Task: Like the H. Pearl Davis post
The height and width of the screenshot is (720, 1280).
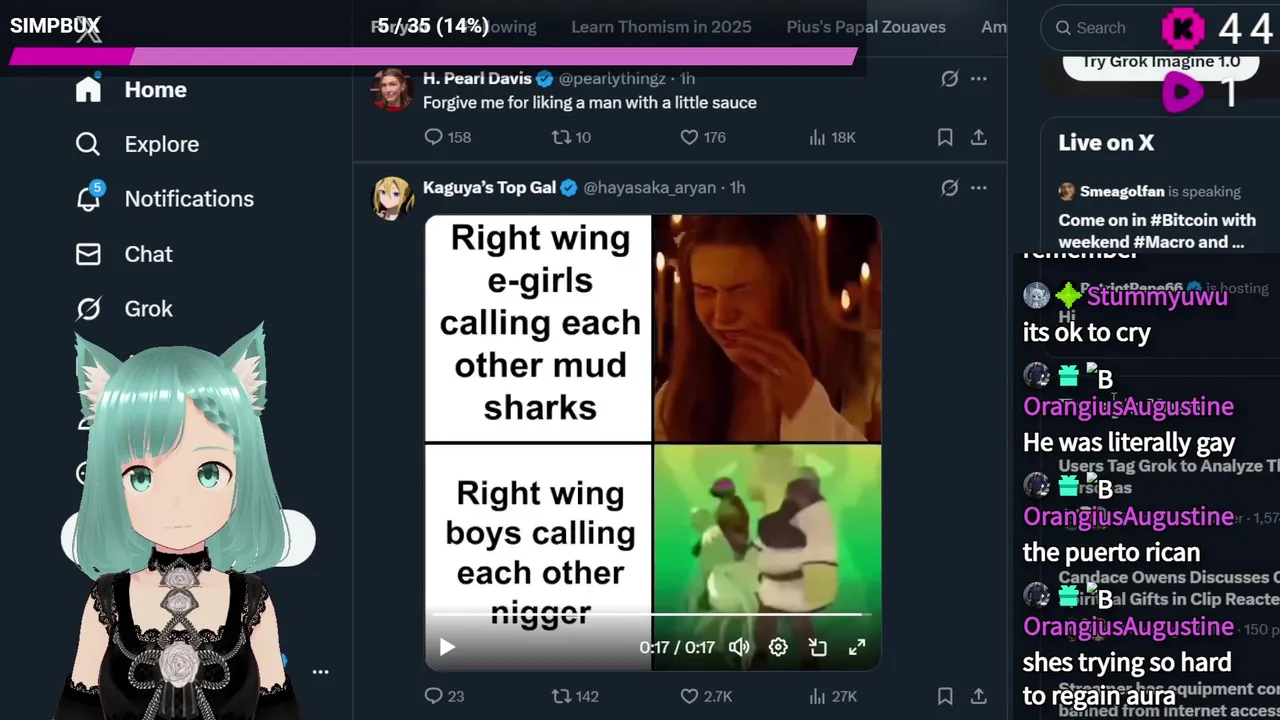Action: click(689, 137)
